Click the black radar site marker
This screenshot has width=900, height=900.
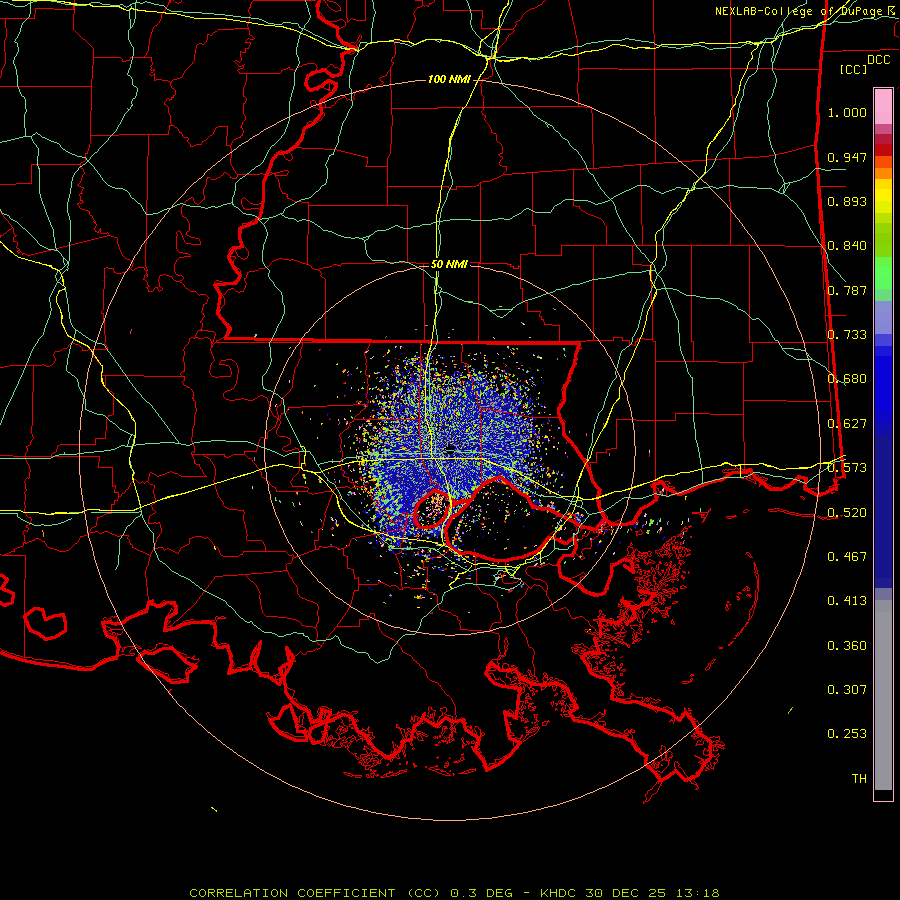(x=451, y=449)
